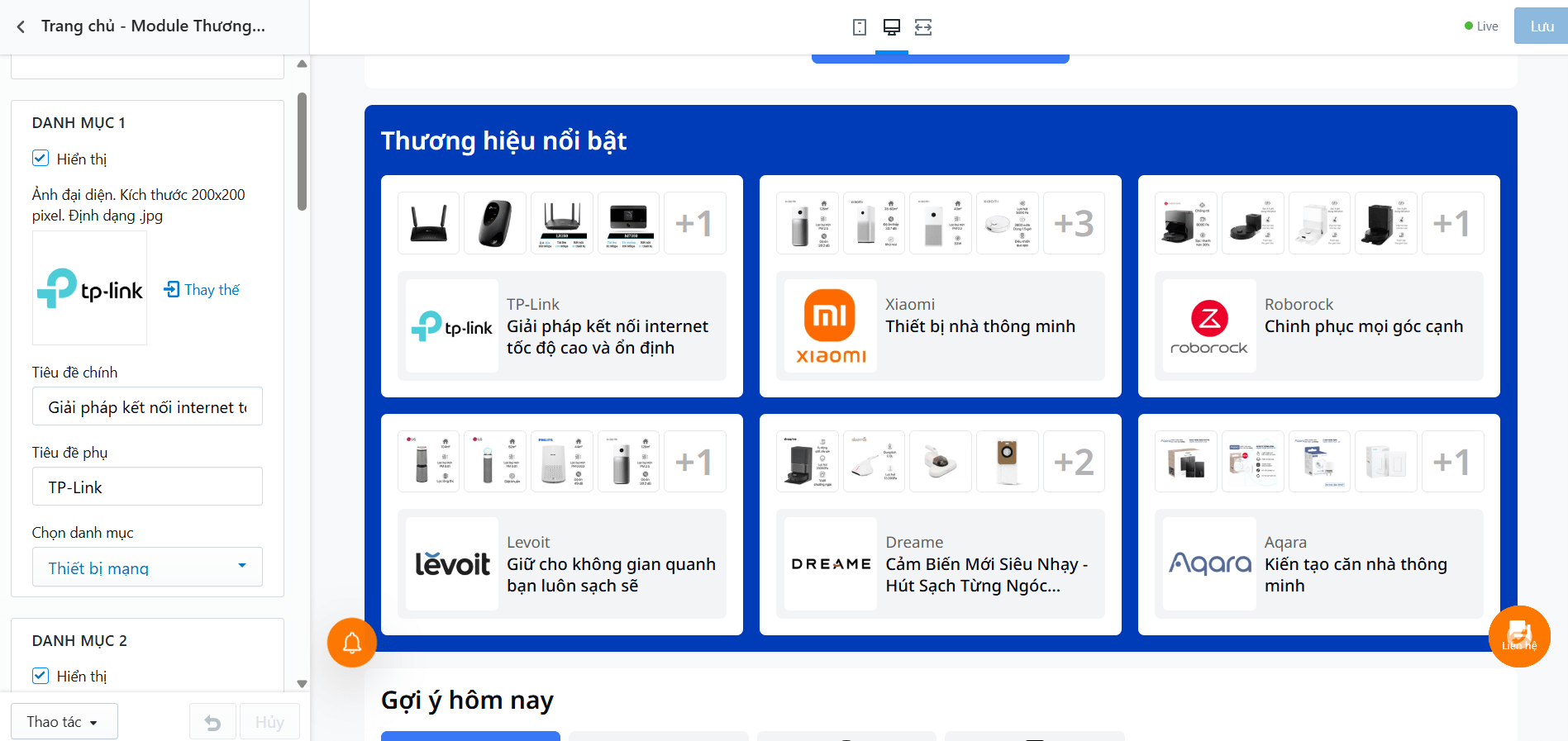1568x741 pixels.
Task: Click the robot vacuum thumbnail in Xiaomi card
Action: point(1008,223)
